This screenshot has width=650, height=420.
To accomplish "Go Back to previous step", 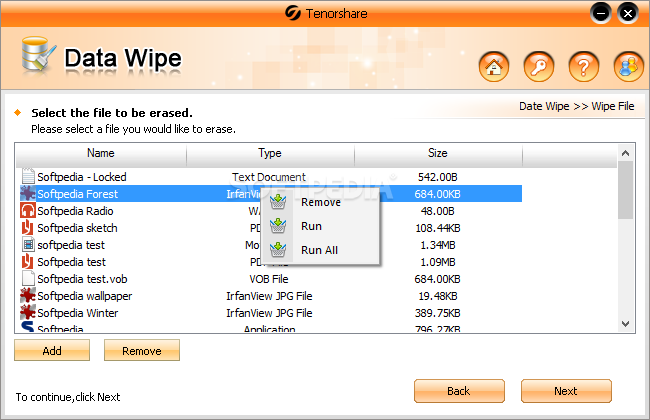I will tap(459, 391).
